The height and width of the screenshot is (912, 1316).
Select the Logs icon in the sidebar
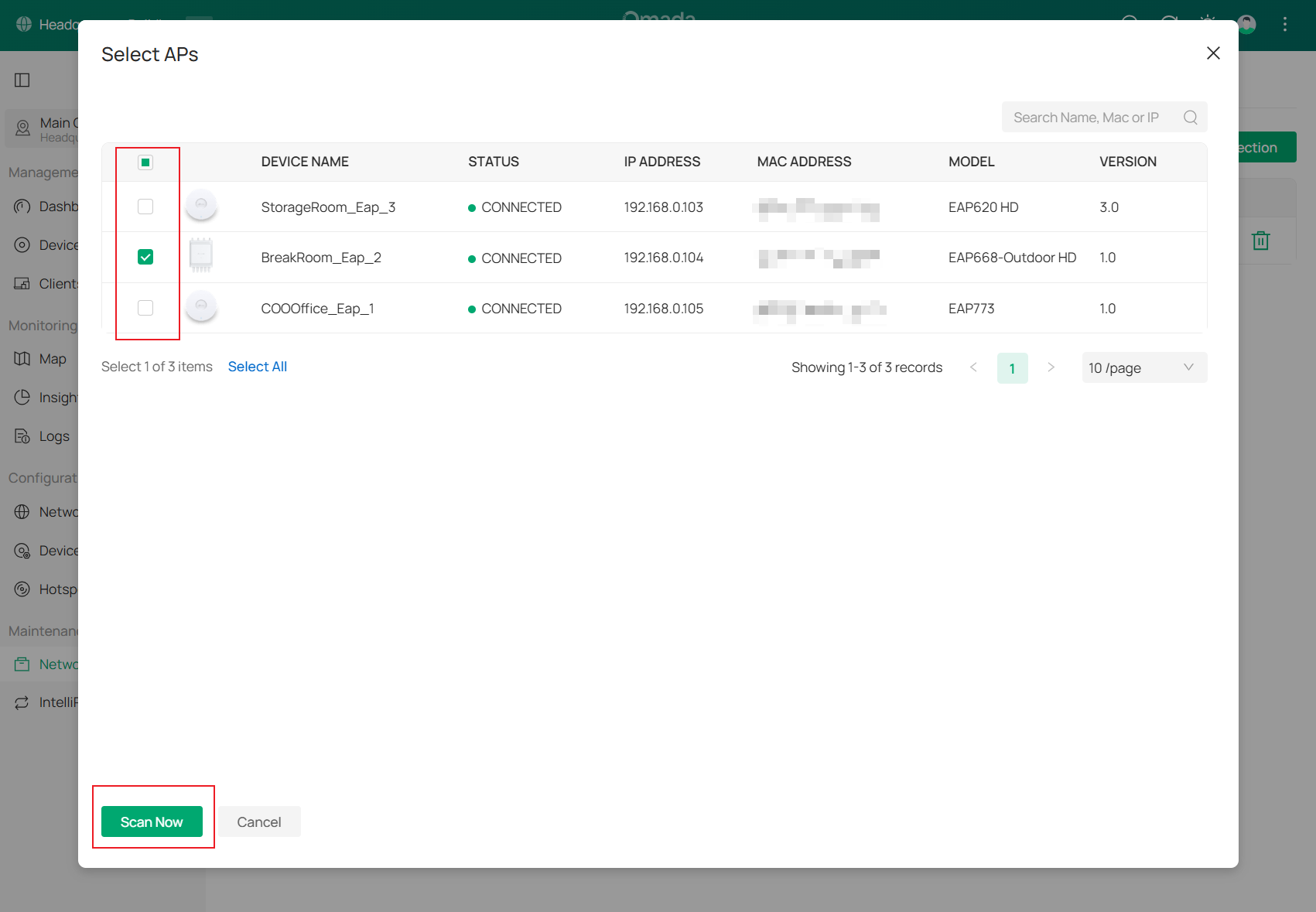(23, 436)
